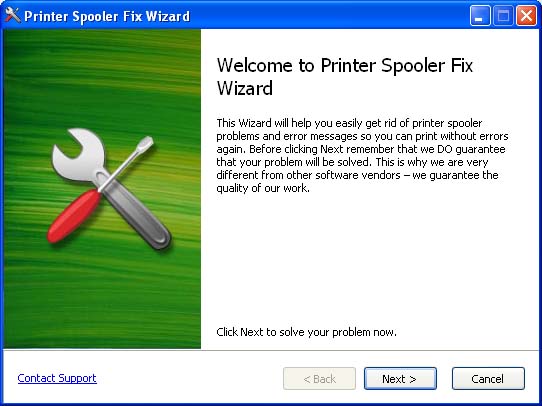Continue by clicking the Next > button

(400, 379)
